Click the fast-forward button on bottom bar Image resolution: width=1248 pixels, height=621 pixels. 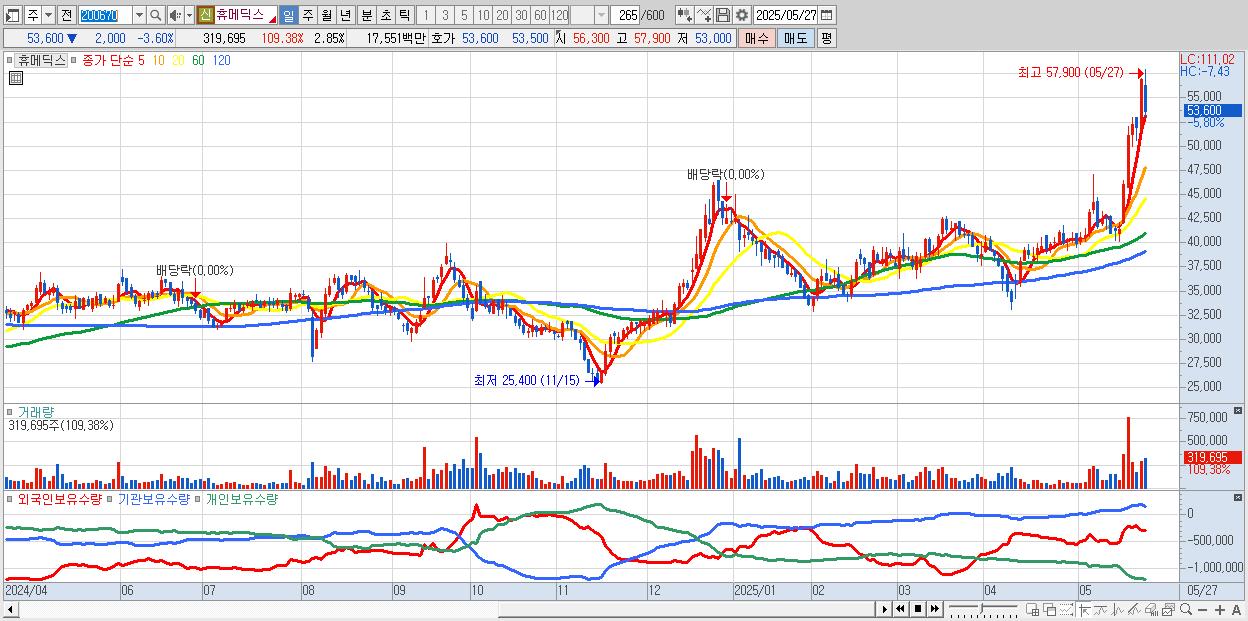pyautogui.click(x=934, y=609)
